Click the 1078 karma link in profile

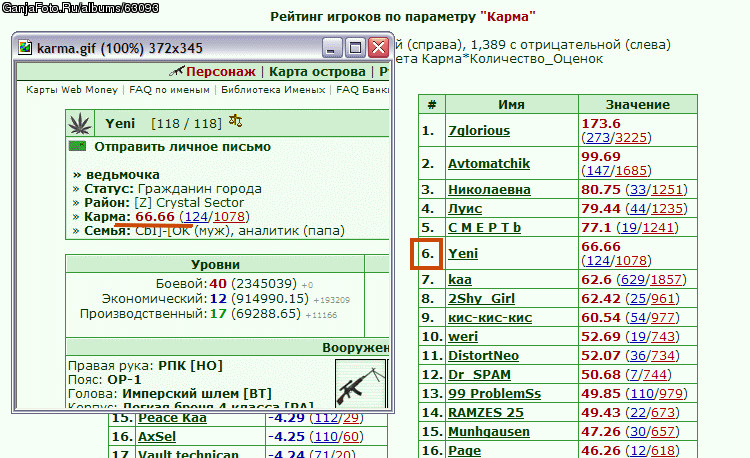pos(229,217)
